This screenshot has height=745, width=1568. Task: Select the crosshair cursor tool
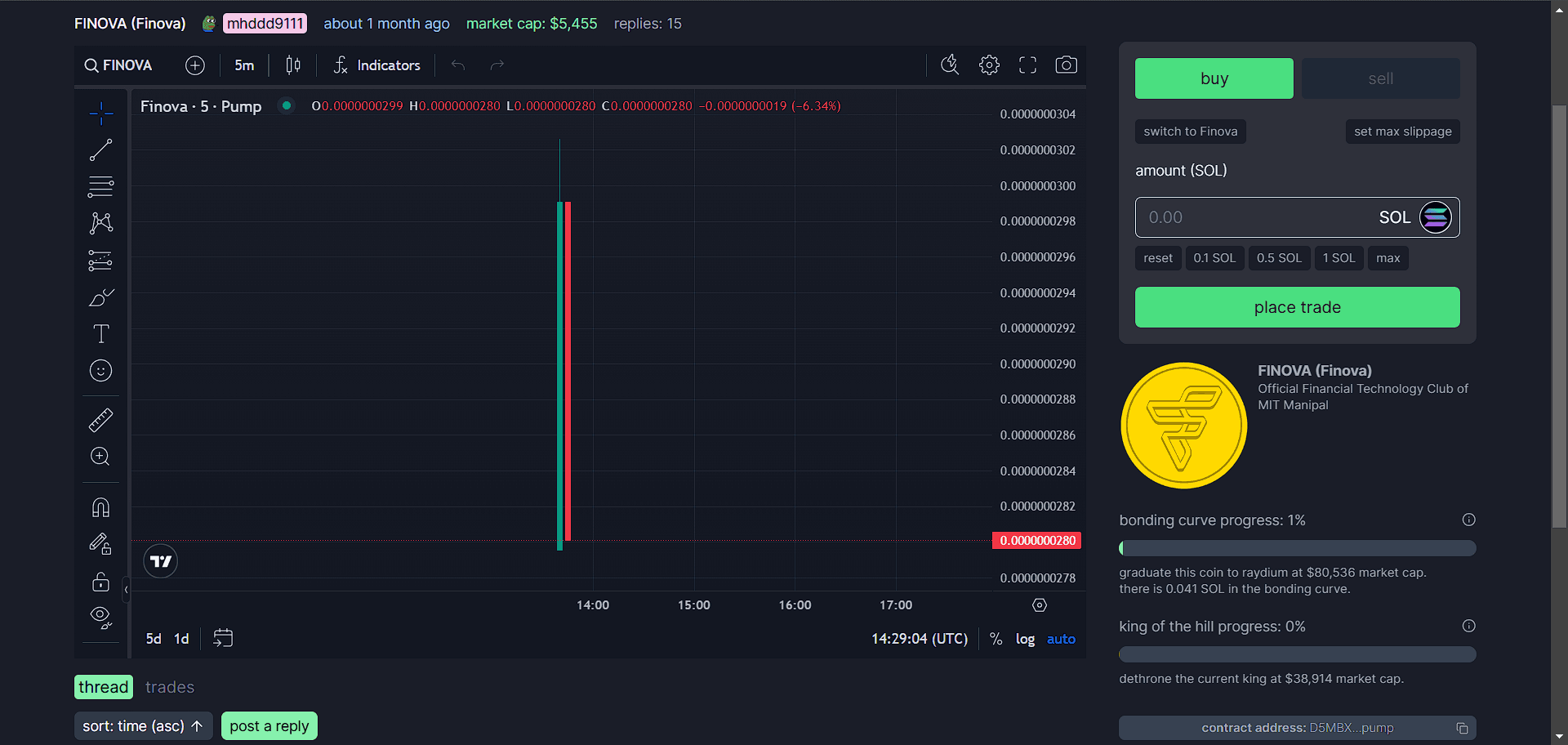[100, 113]
